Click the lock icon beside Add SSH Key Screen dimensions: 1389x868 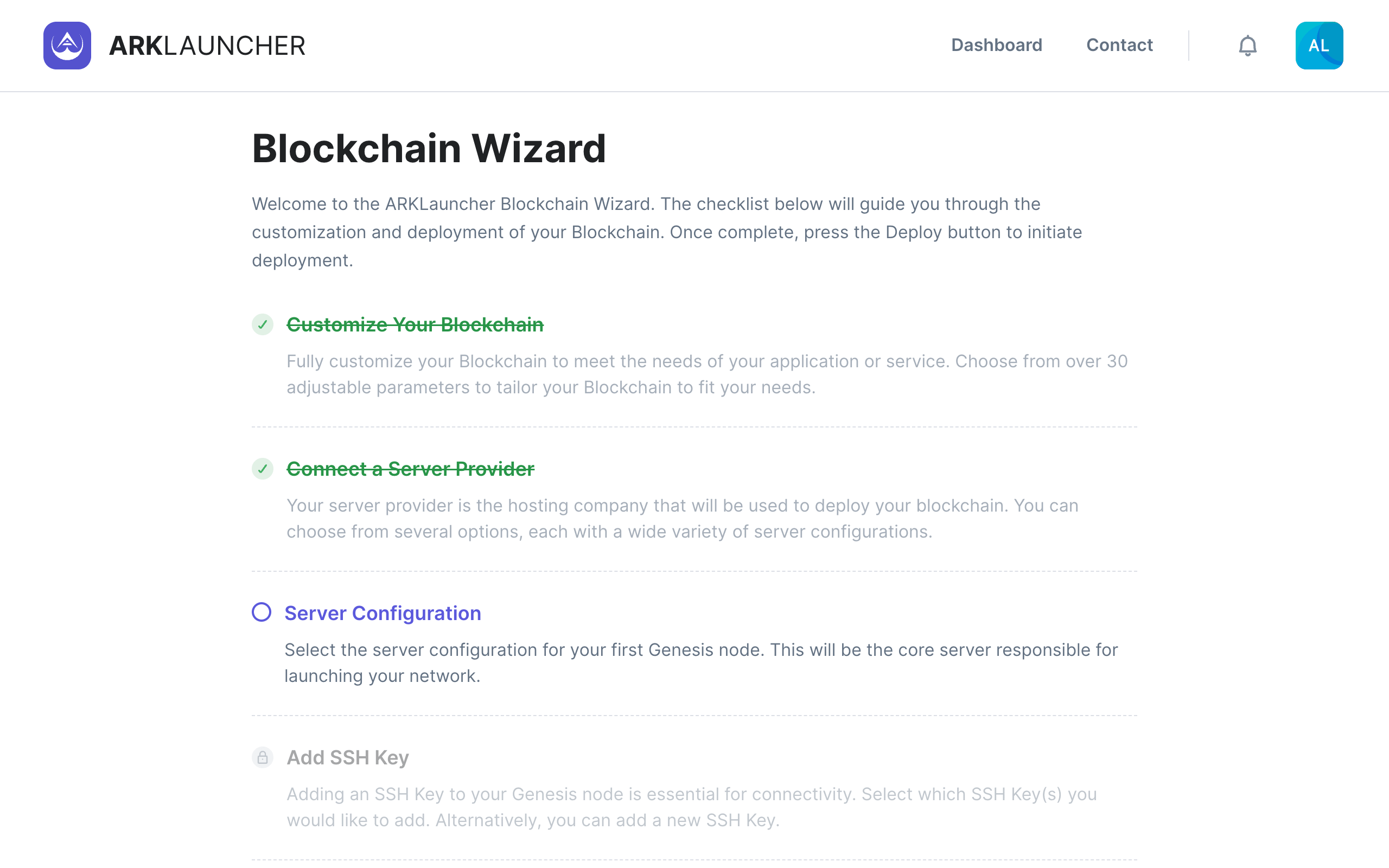[x=262, y=758]
